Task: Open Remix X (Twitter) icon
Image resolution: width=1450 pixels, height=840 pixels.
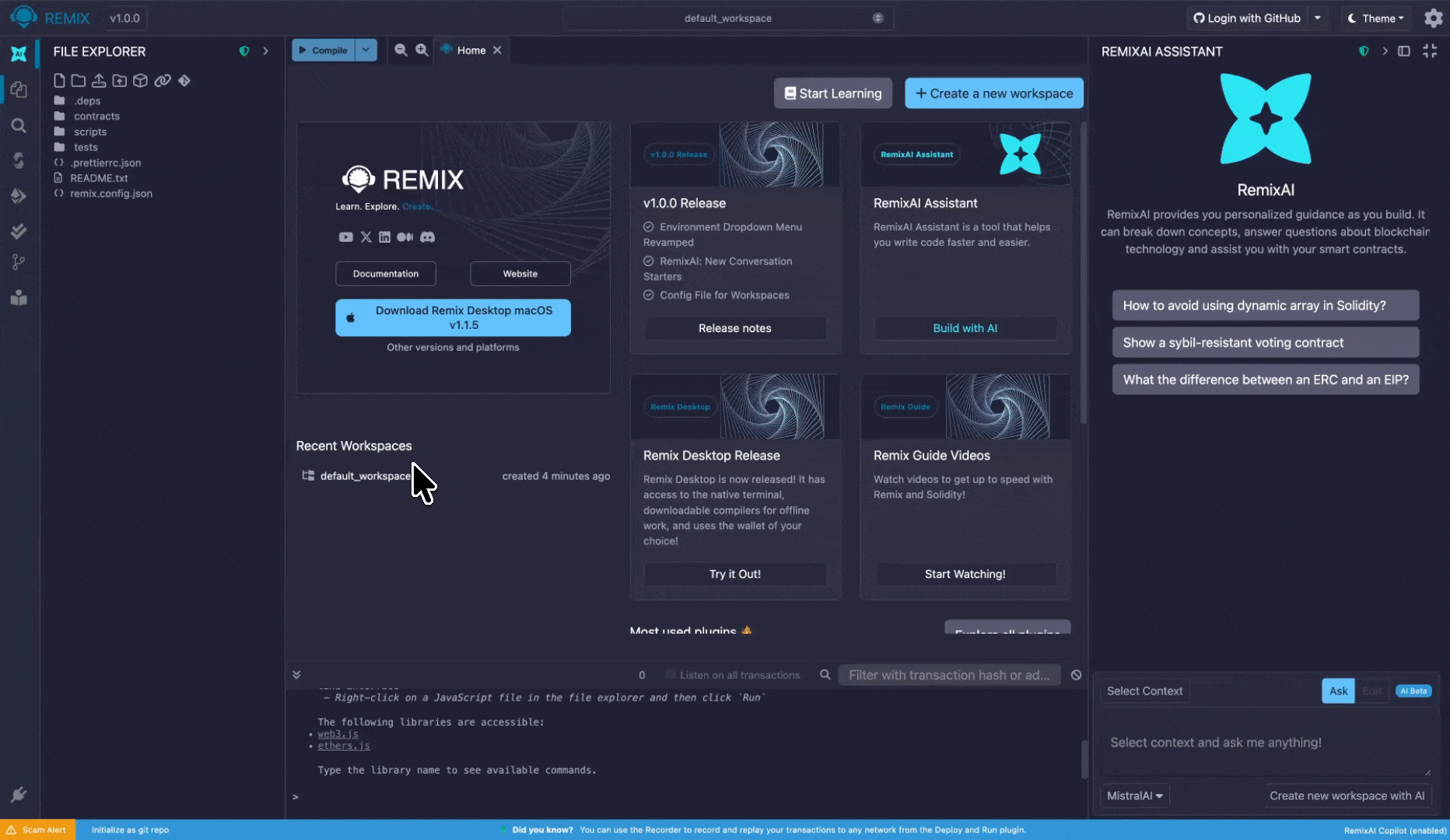Action: click(x=366, y=237)
